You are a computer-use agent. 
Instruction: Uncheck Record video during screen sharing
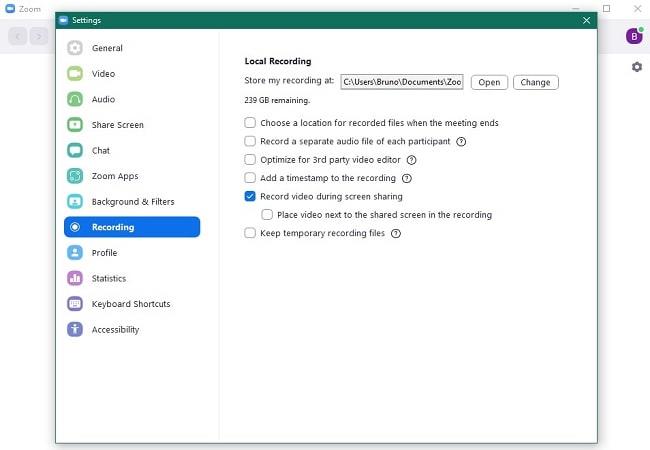pos(250,197)
